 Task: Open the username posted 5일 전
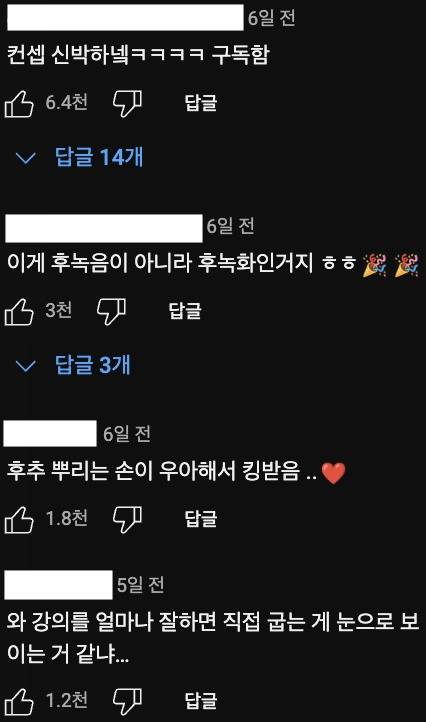(58, 585)
